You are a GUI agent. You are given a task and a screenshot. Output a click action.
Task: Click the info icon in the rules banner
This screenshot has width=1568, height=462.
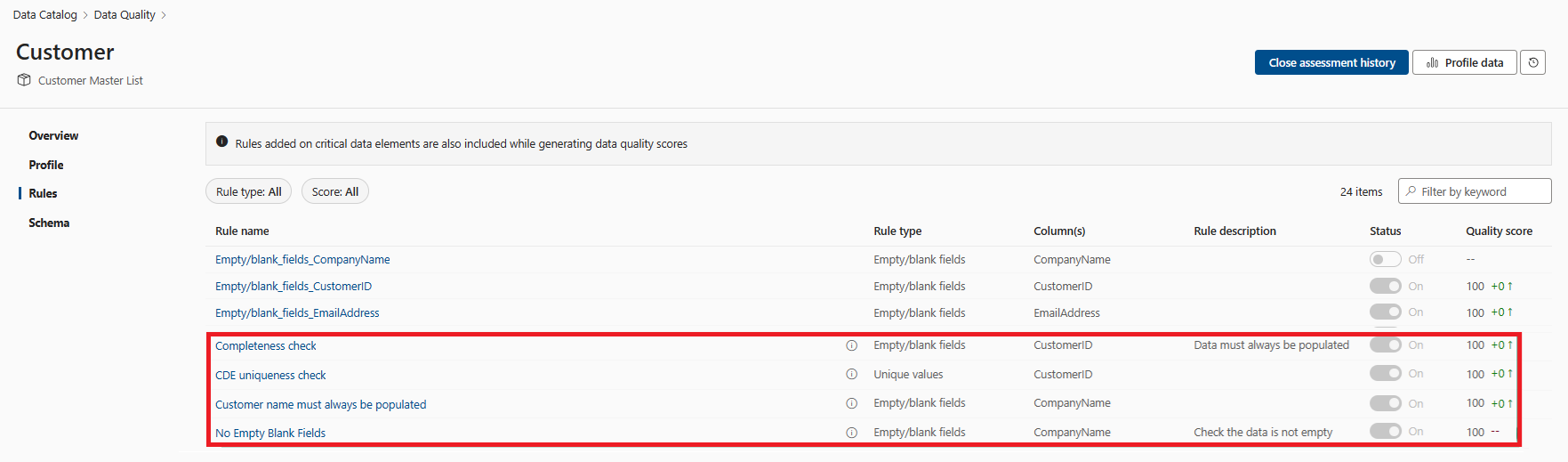tap(222, 142)
